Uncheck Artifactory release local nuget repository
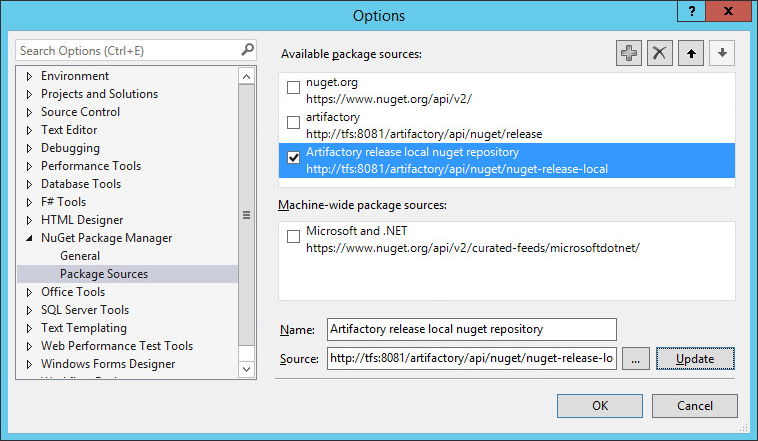The image size is (758, 441). (293, 158)
